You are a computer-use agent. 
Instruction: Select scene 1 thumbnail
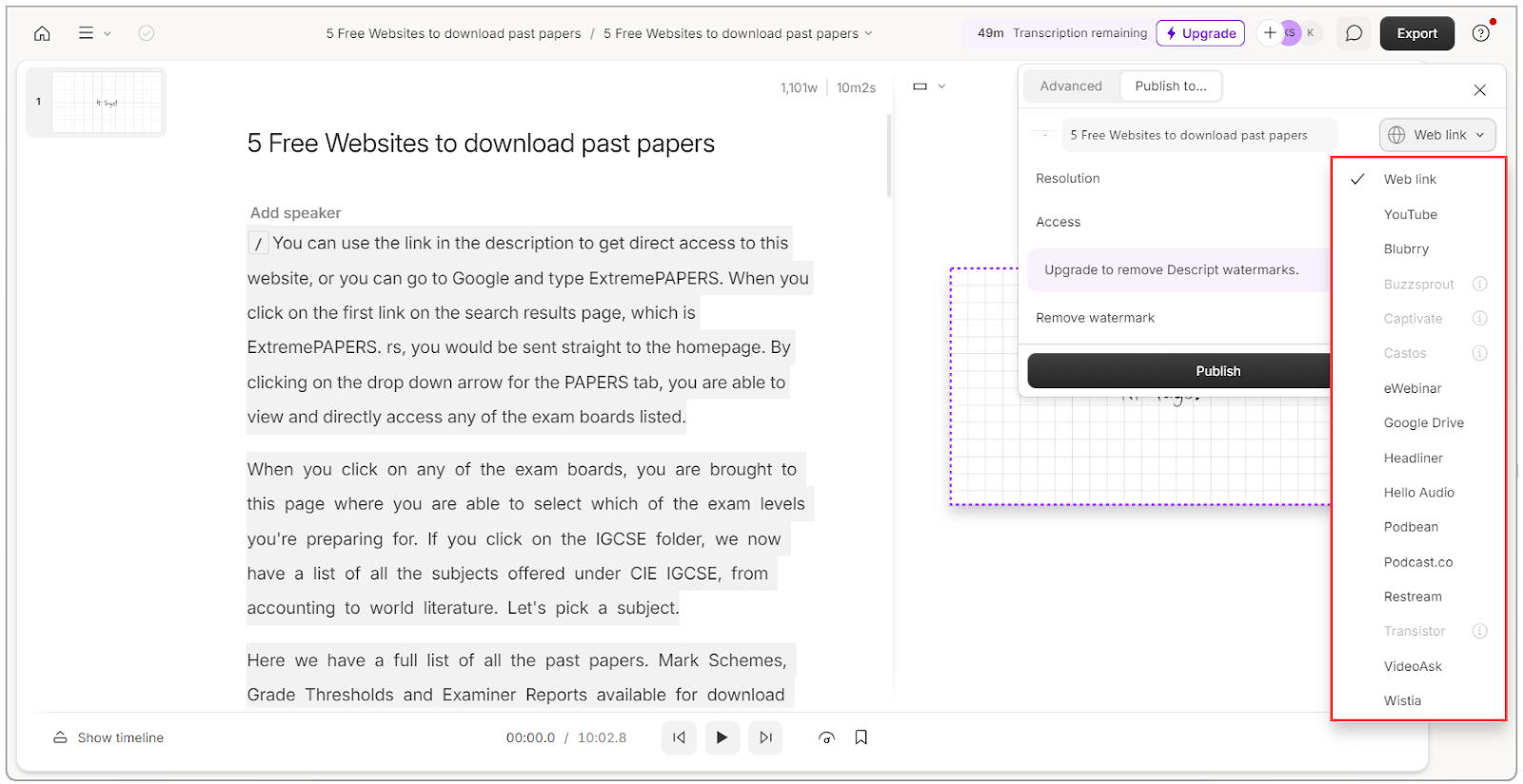coord(107,102)
